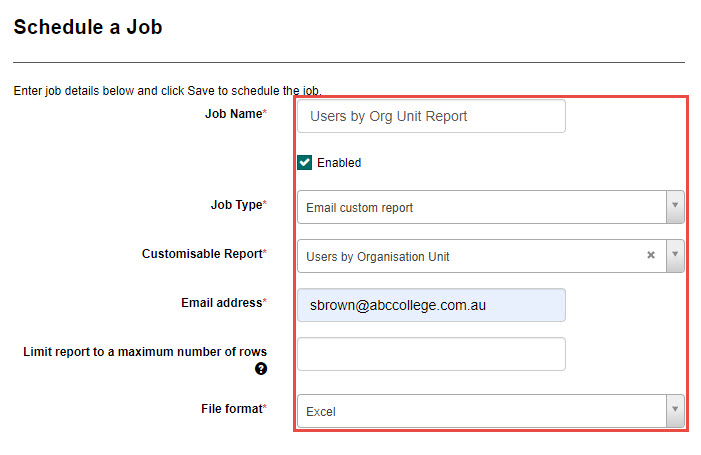This screenshot has width=701, height=455.
Task: Click the "Users by Organisation Unit" selected value
Action: coord(378,257)
